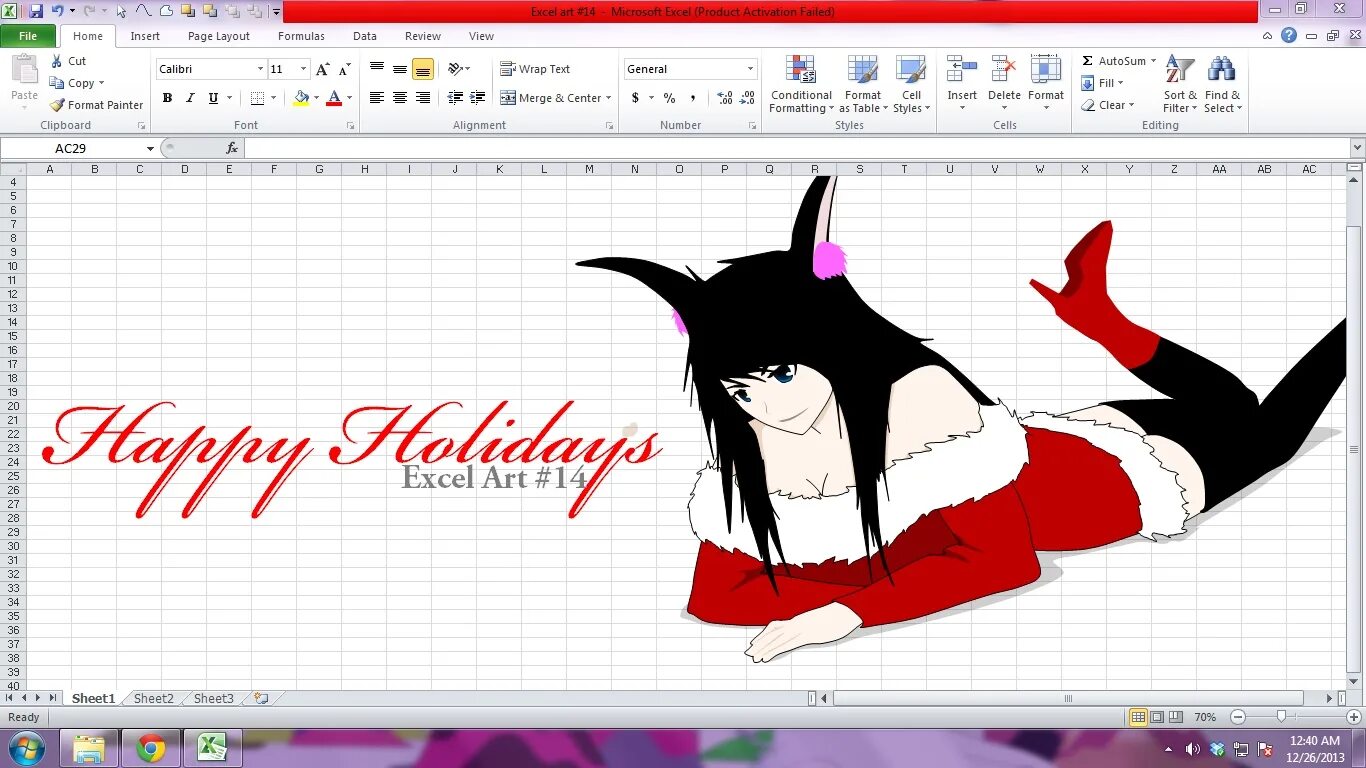Image resolution: width=1366 pixels, height=768 pixels.
Task: Open Google Chrome from taskbar
Action: click(151, 748)
